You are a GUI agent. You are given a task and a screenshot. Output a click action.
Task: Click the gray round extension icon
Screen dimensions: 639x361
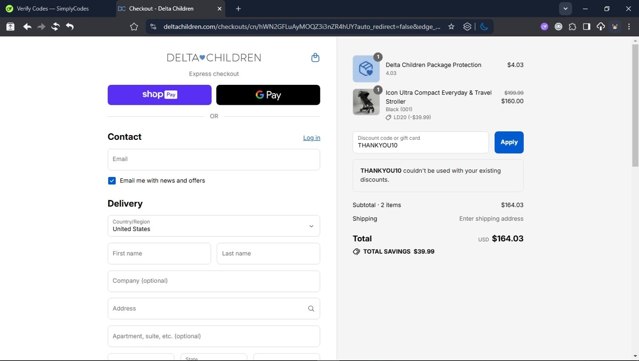click(x=558, y=26)
